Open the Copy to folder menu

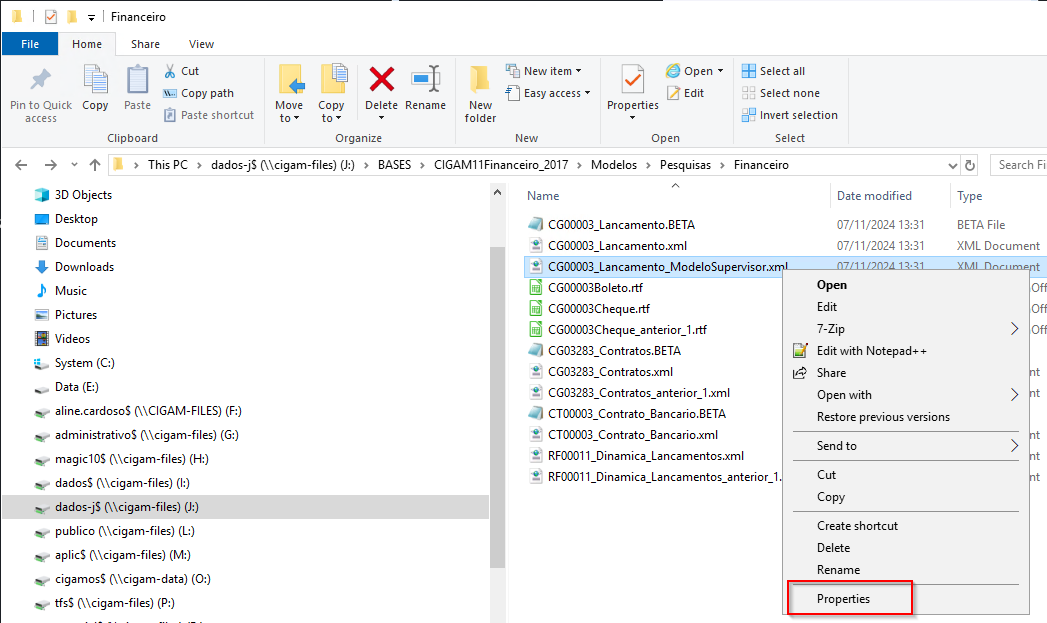331,93
